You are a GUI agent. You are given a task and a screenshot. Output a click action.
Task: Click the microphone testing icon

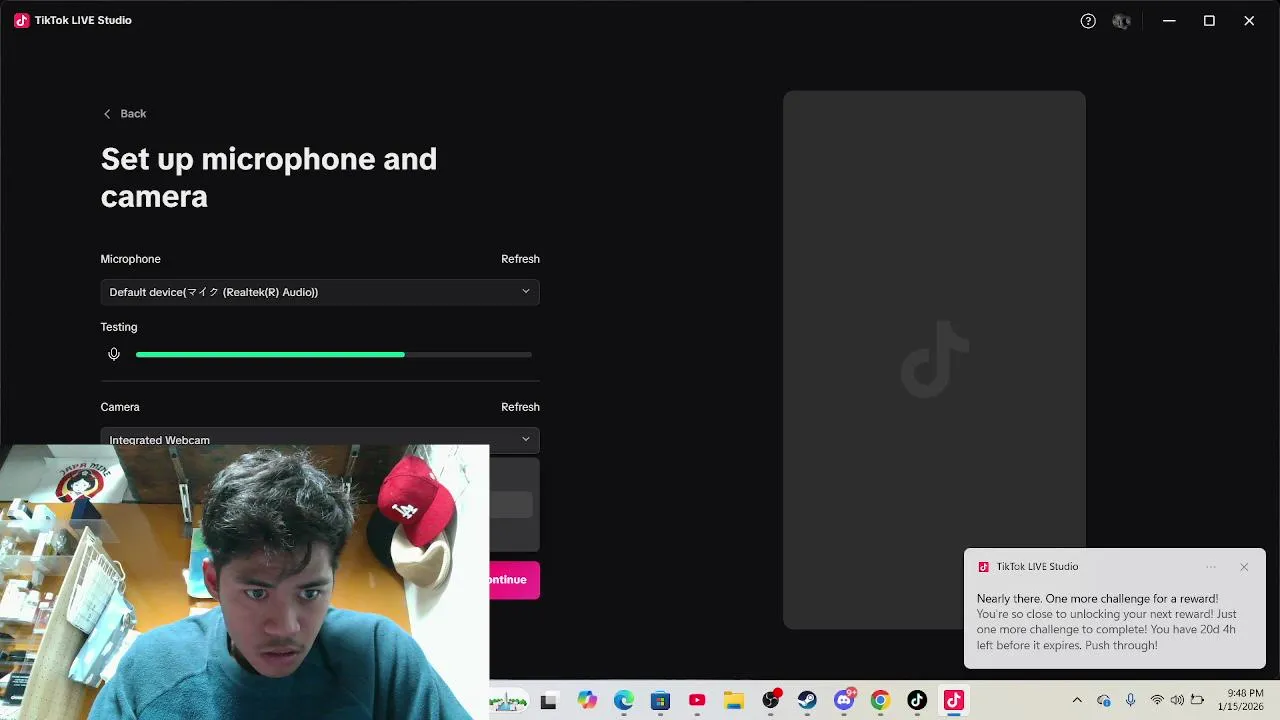(x=114, y=354)
